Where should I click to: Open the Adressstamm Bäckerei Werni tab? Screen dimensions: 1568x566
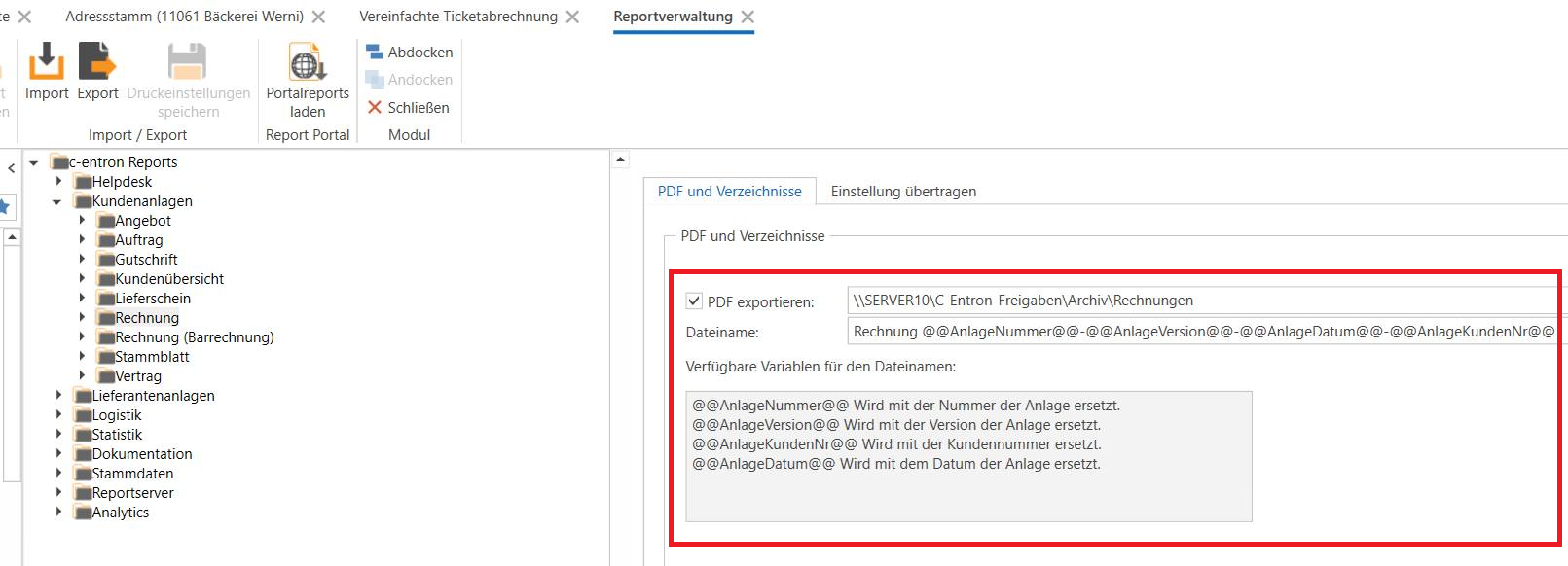[184, 17]
